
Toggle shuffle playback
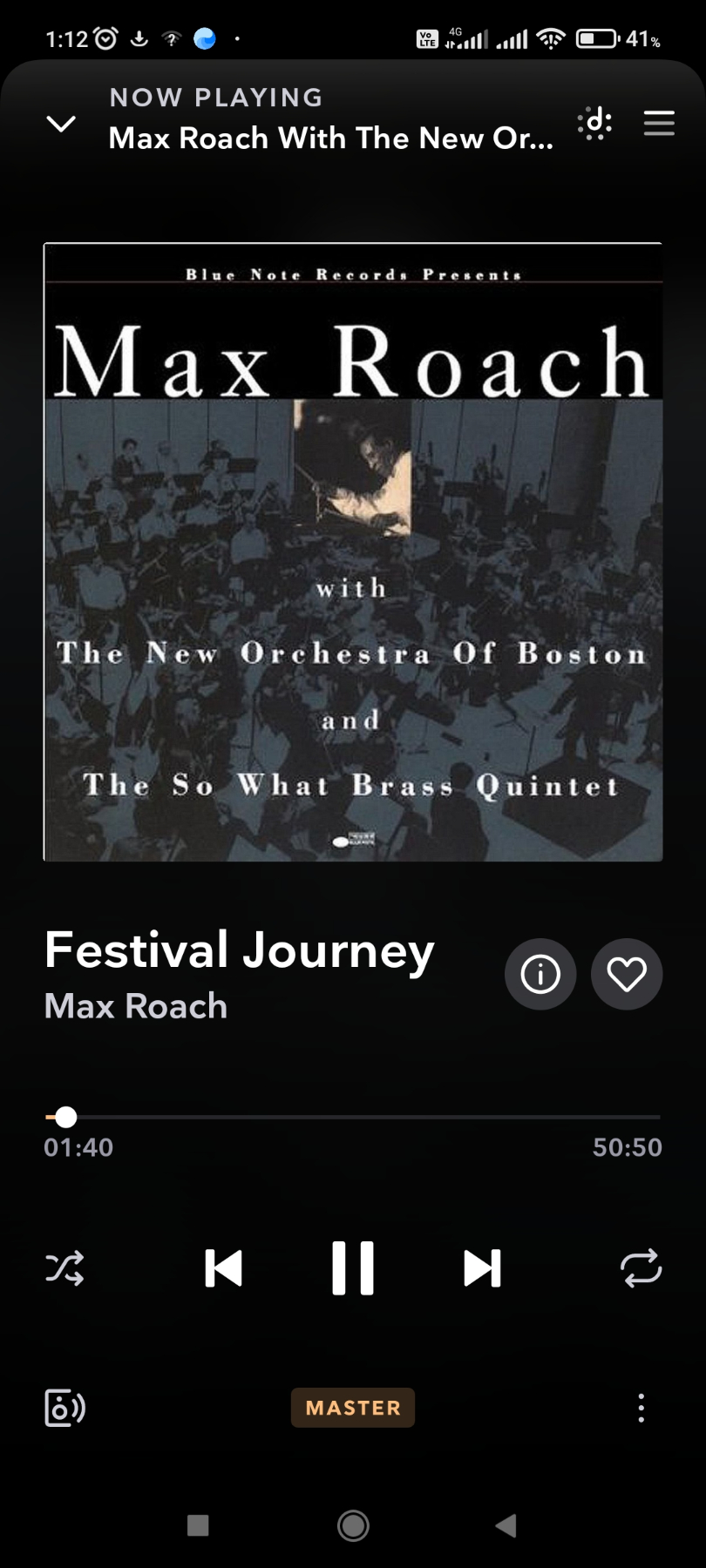coord(64,1268)
